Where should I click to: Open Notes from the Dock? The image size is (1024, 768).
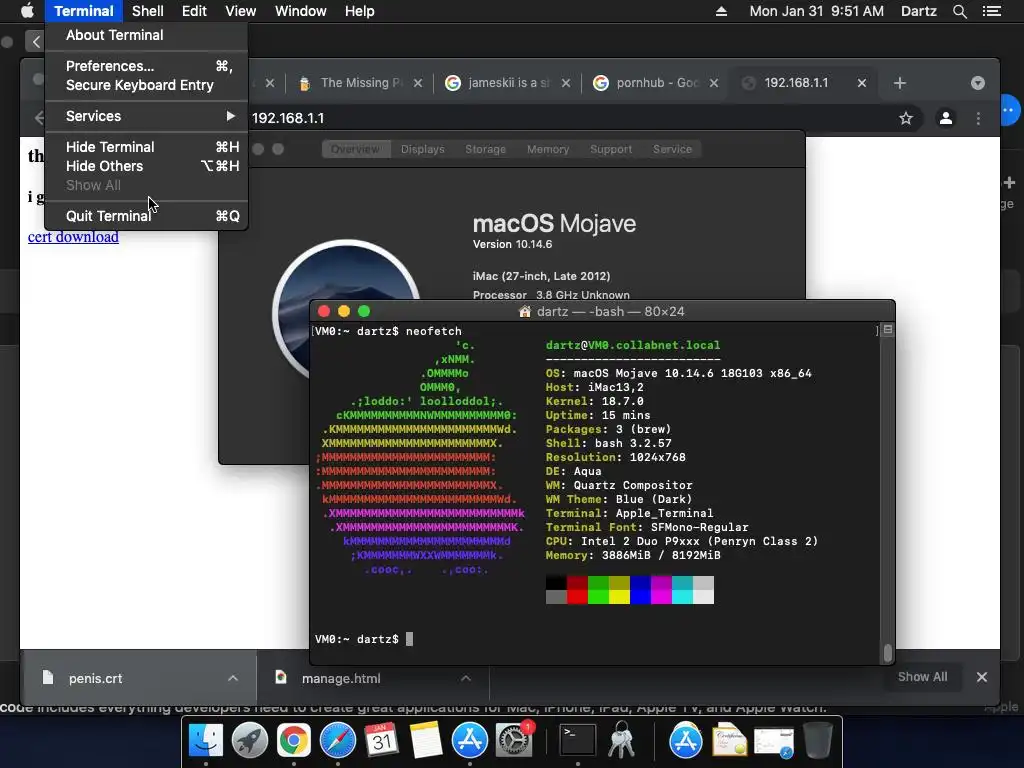(425, 740)
